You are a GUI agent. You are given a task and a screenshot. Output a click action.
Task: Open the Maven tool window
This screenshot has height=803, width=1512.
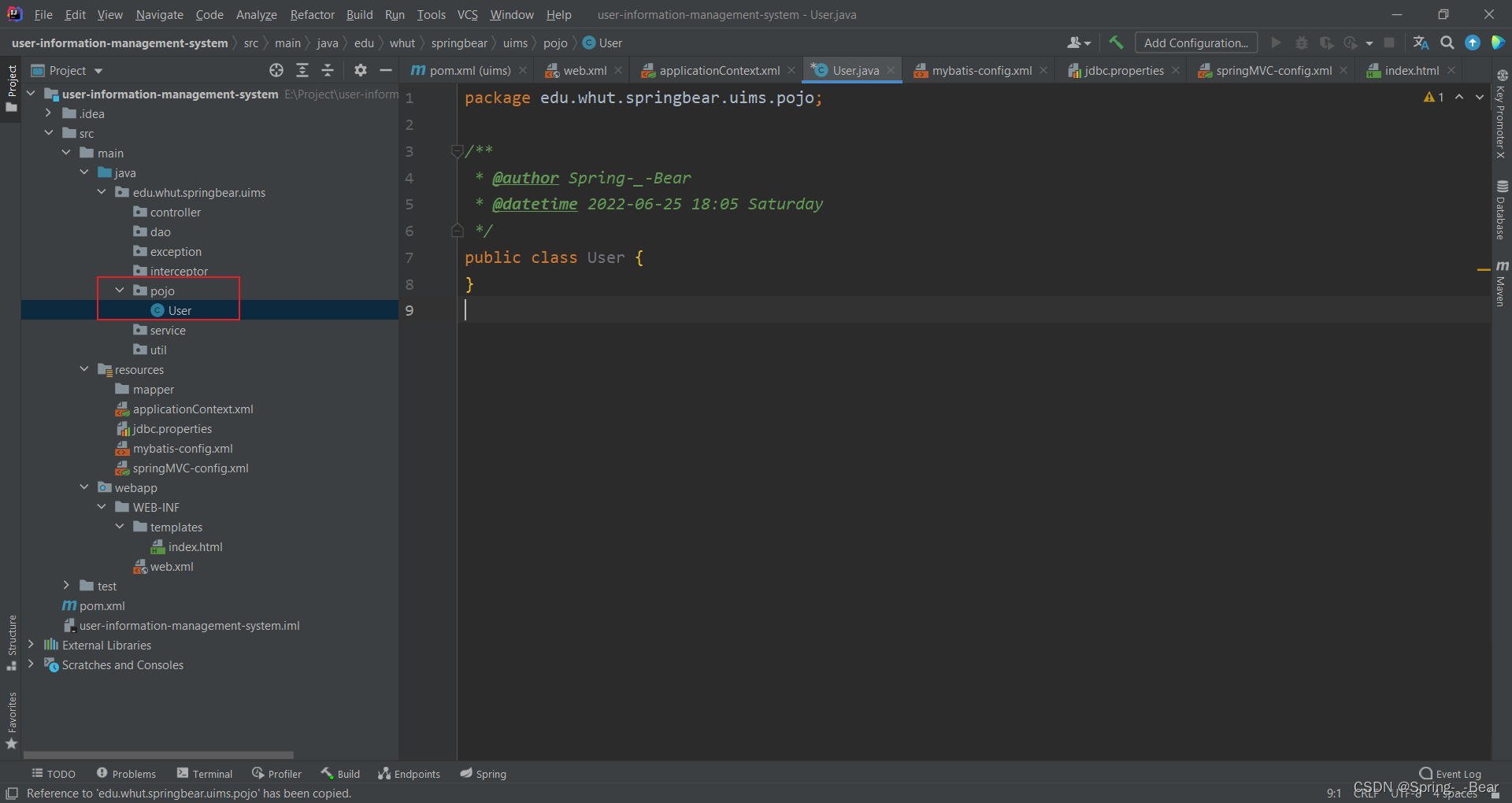[x=1502, y=283]
